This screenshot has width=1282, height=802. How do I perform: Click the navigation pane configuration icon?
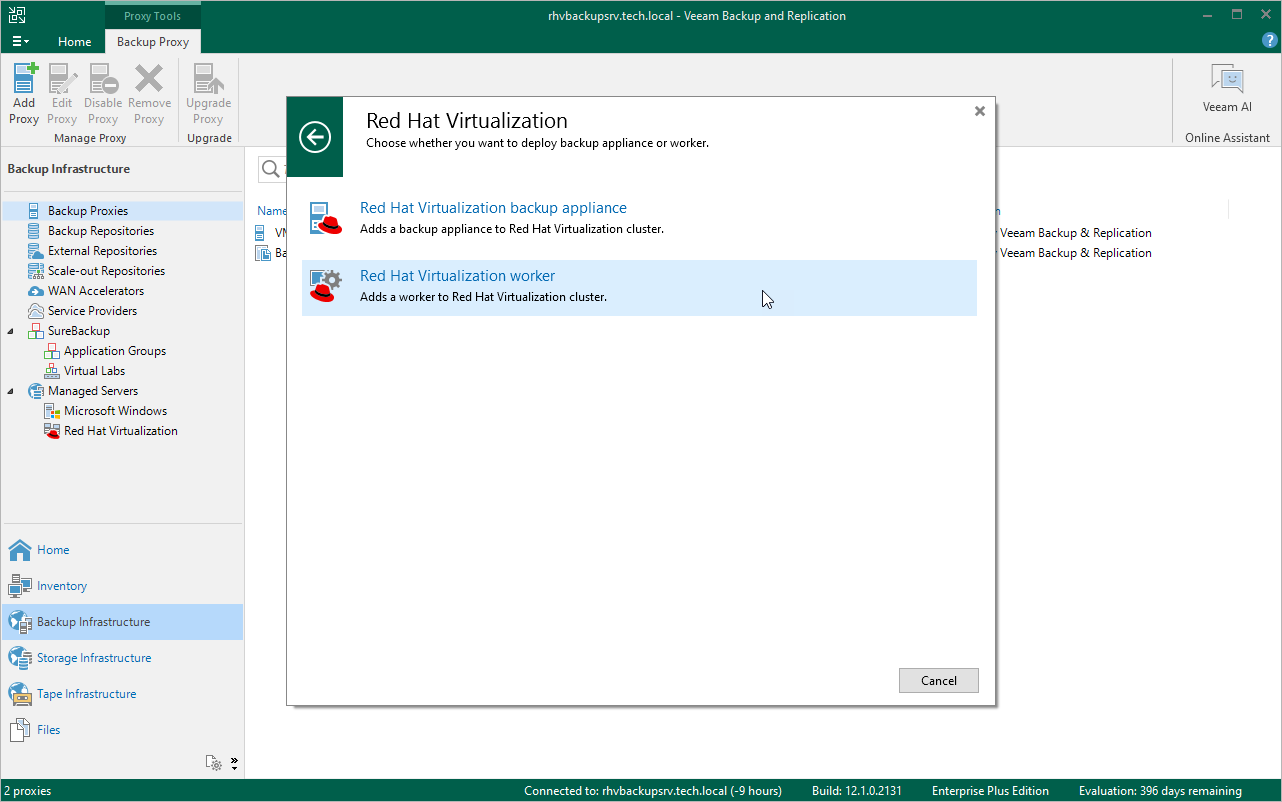click(214, 763)
